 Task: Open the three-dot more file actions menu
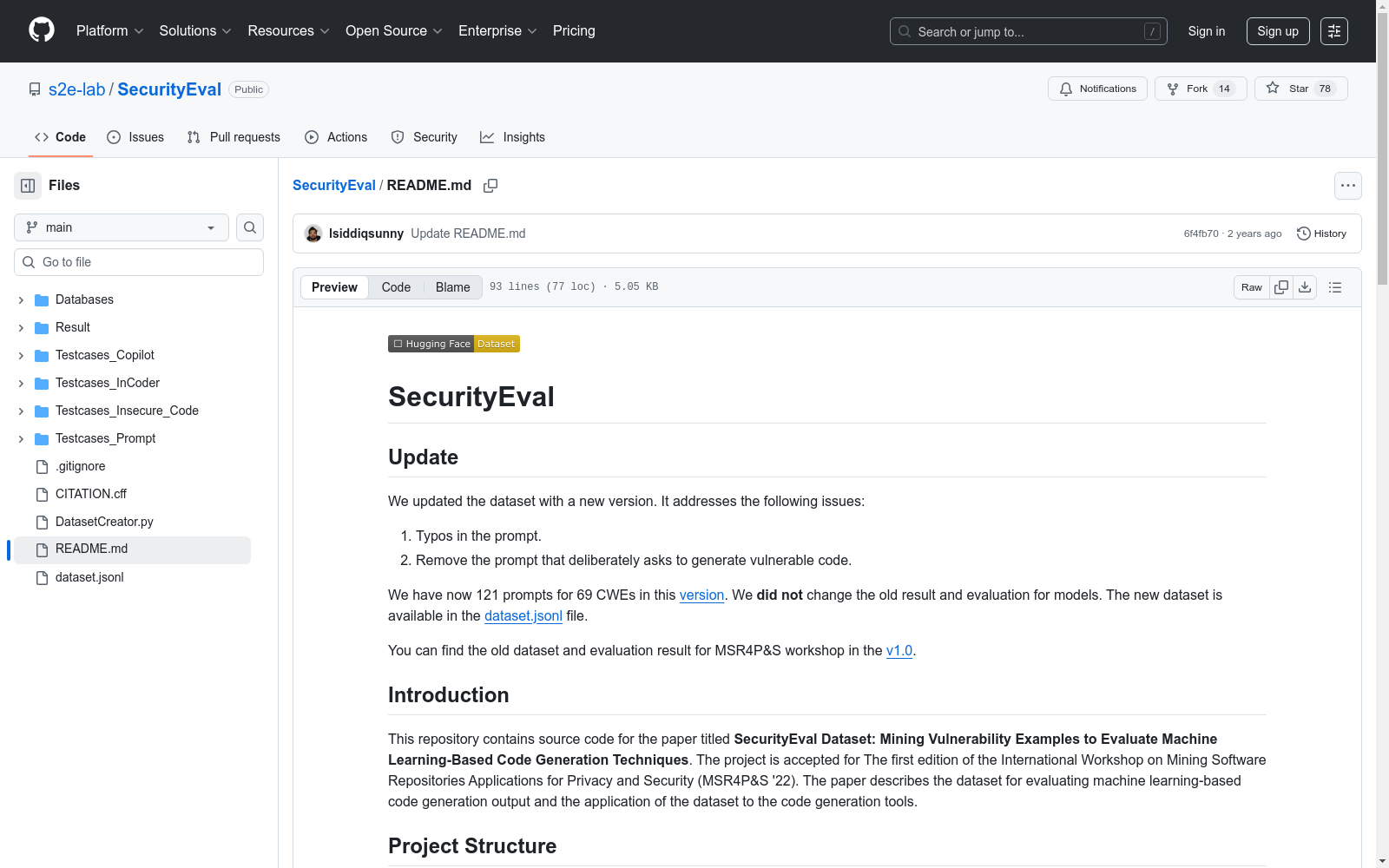click(x=1347, y=186)
